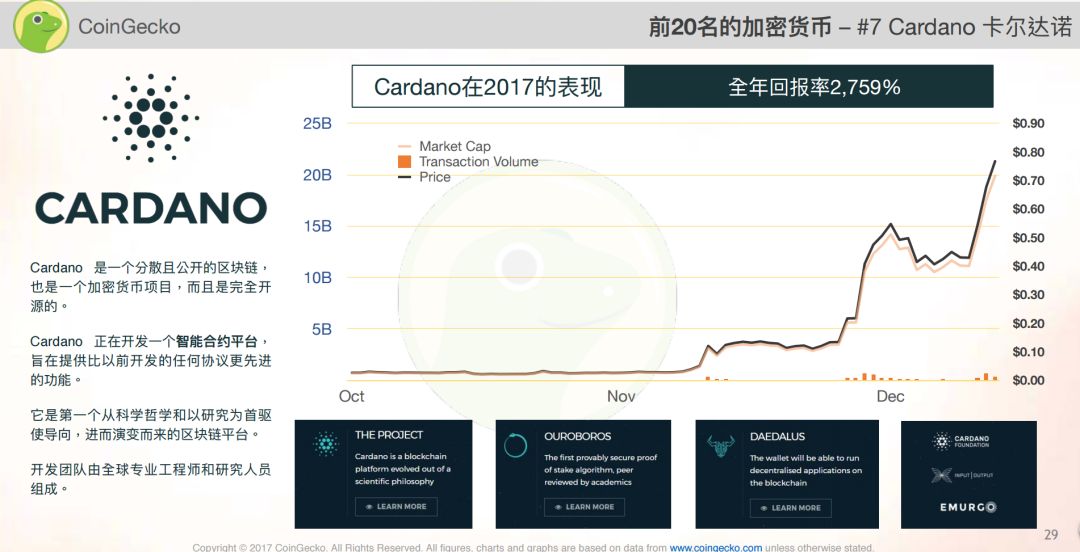Viewport: 1080px width, 552px height.
Task: Click the 20B axis label
Action: 317,175
